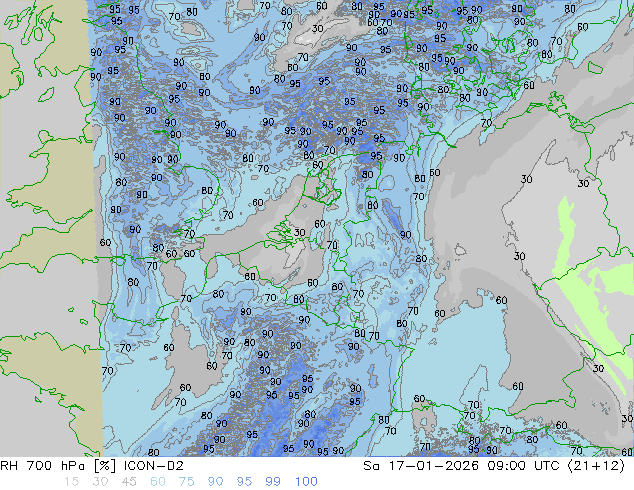Click the '(21+12)' forecast run text

click(597, 466)
